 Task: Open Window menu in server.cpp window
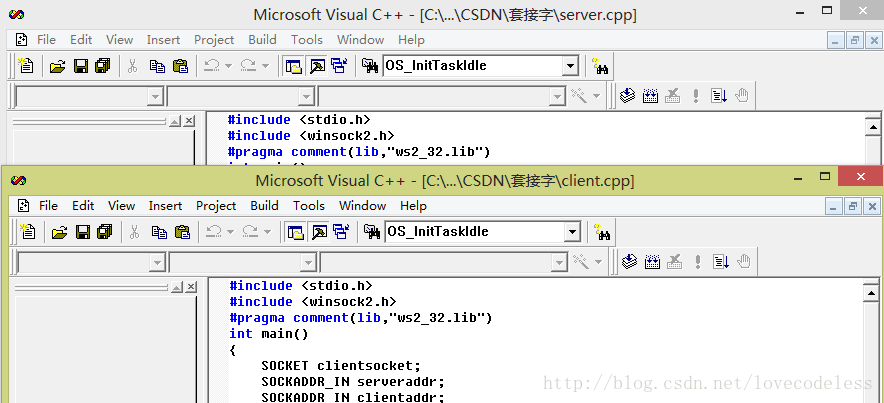click(x=360, y=40)
